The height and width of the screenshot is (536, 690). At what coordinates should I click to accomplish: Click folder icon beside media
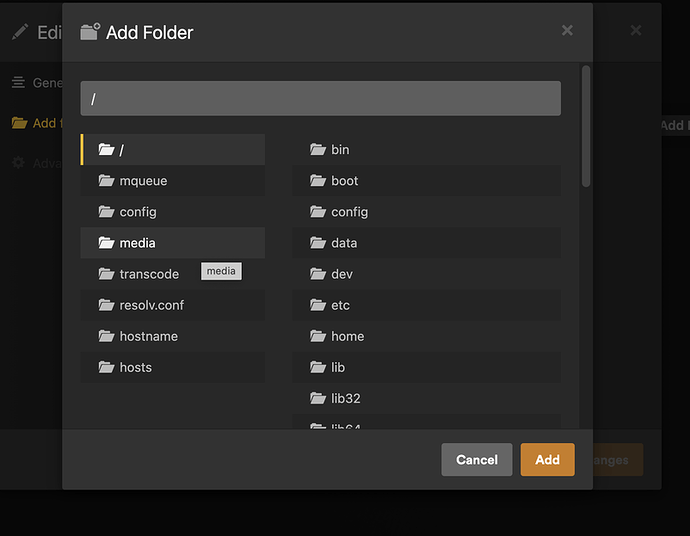(106, 243)
